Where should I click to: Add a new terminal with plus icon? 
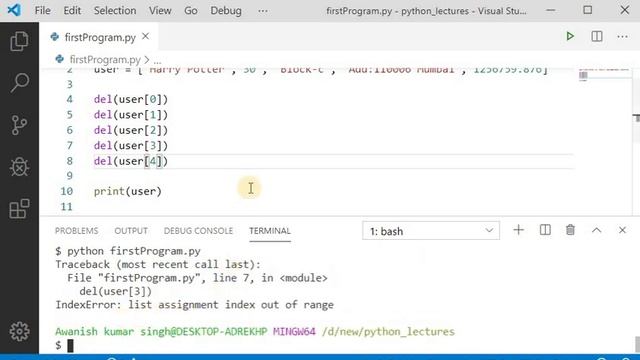[518, 230]
